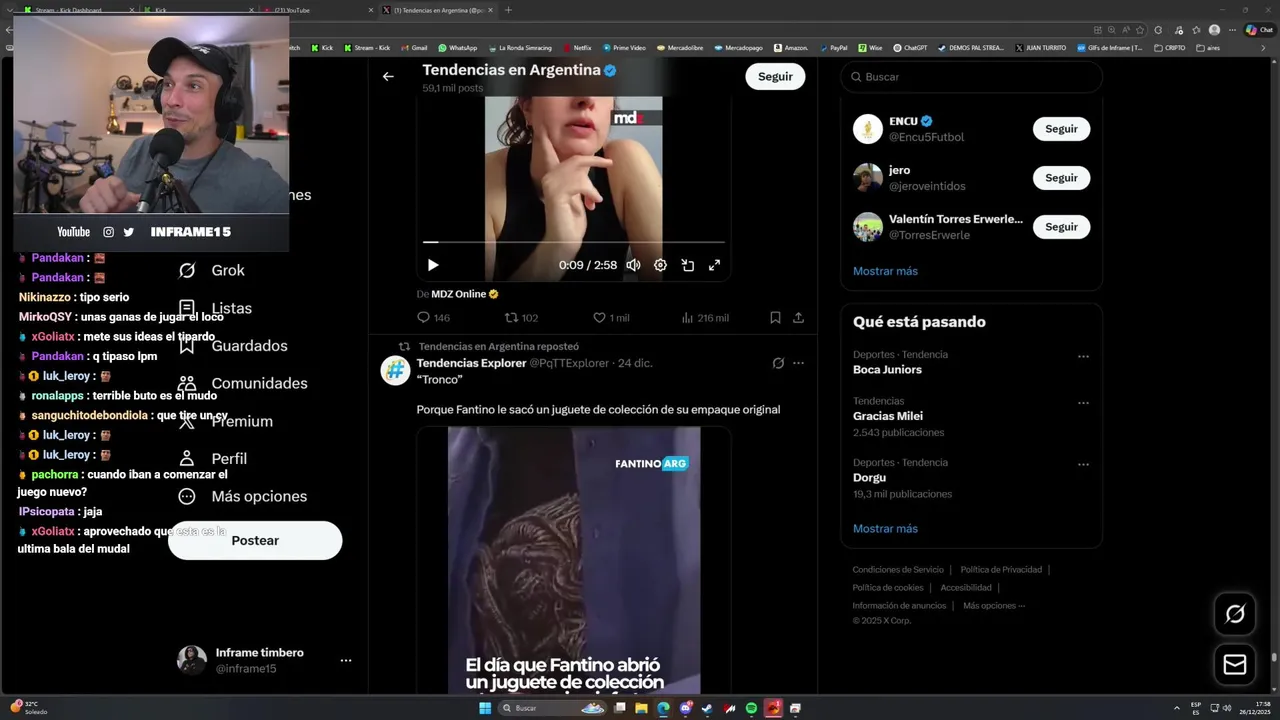Open Grok in the sidebar
Image resolution: width=1280 pixels, height=720 pixels.
coord(211,270)
